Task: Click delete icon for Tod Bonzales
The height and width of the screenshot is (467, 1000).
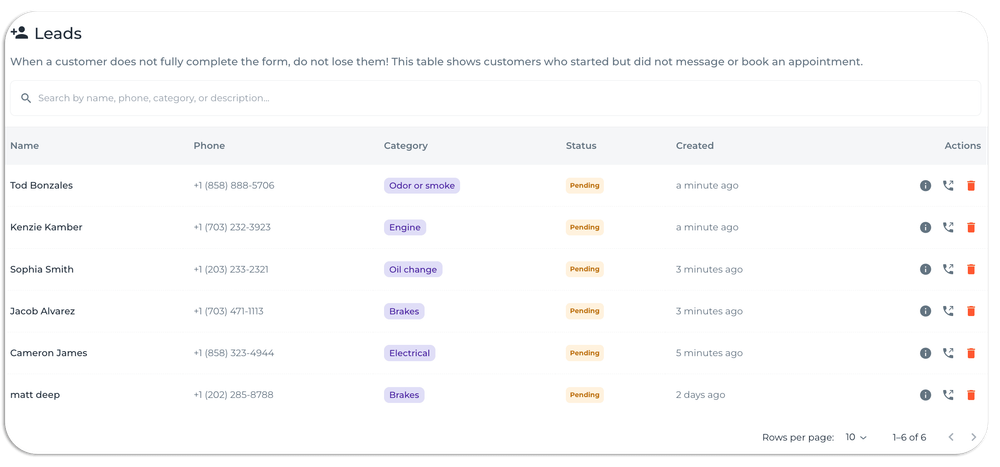Action: click(x=970, y=186)
